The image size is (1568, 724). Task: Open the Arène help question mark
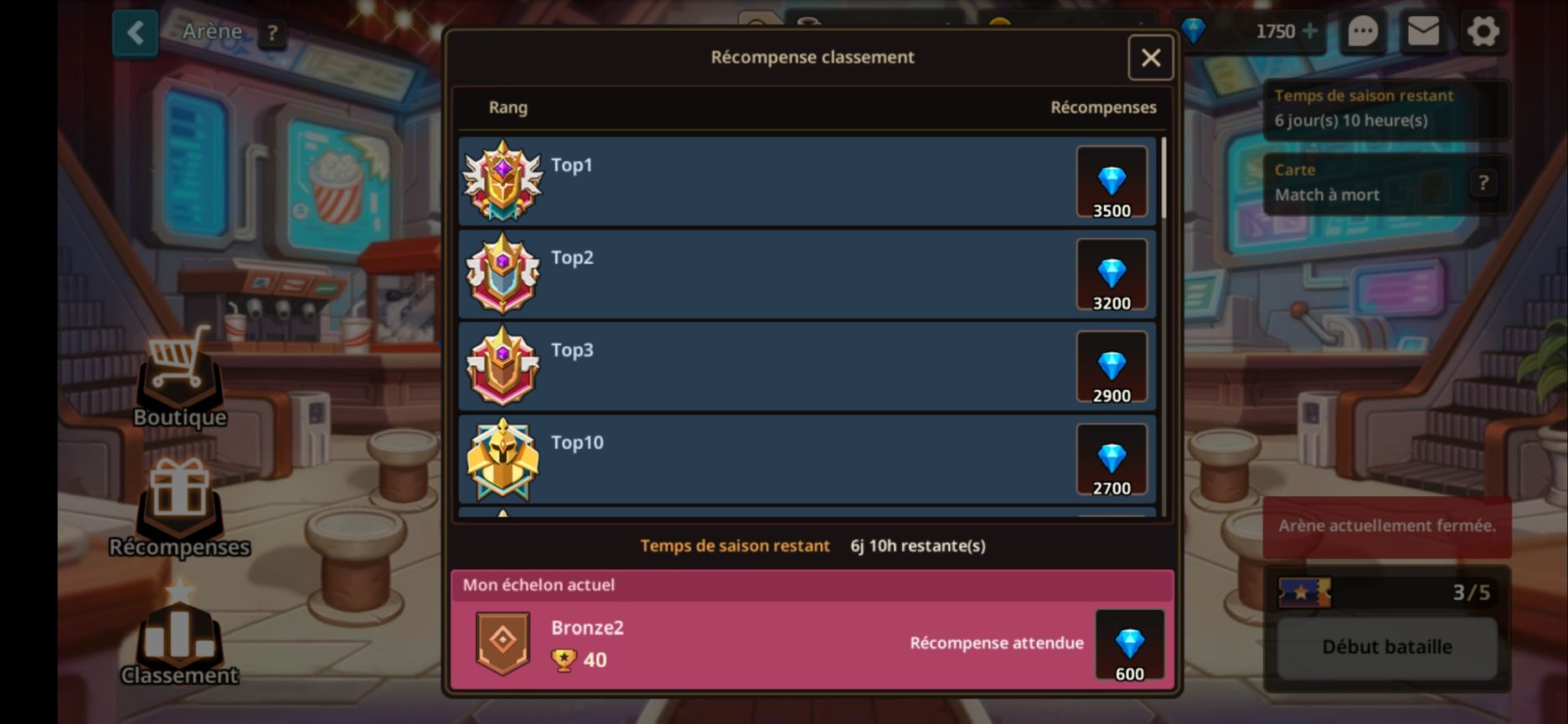271,34
